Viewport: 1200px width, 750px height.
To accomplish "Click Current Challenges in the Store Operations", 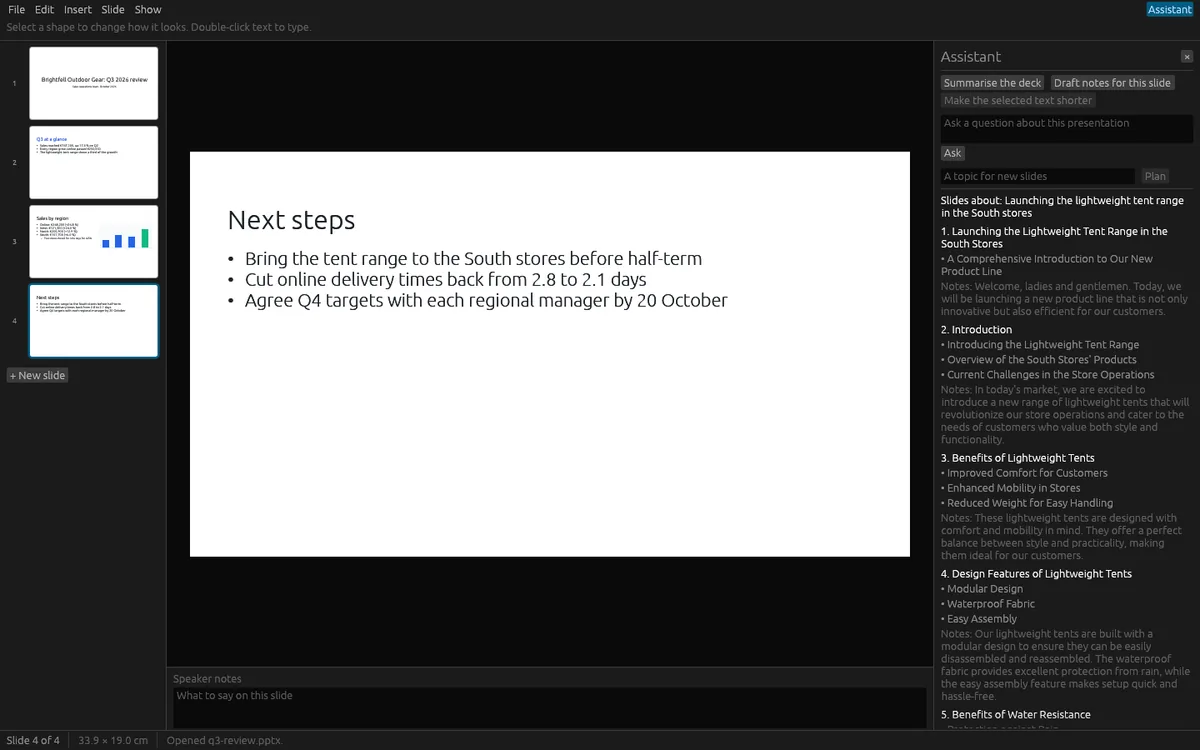I will (1048, 374).
